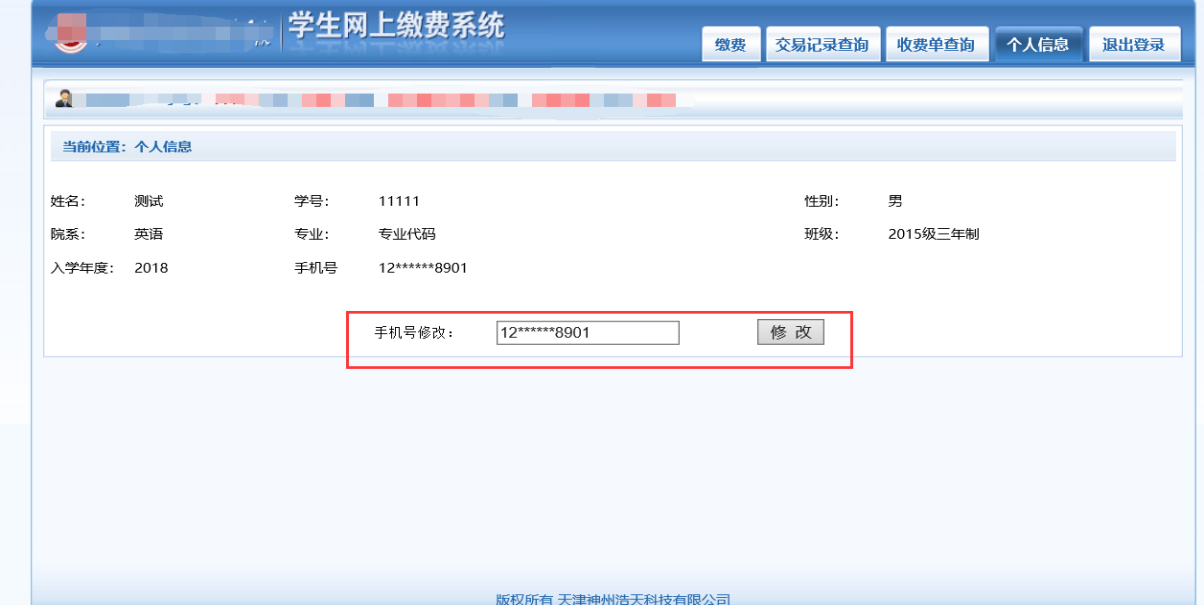Click the 学生网上缴费系统 title
The image size is (1204, 605).
click(396, 27)
